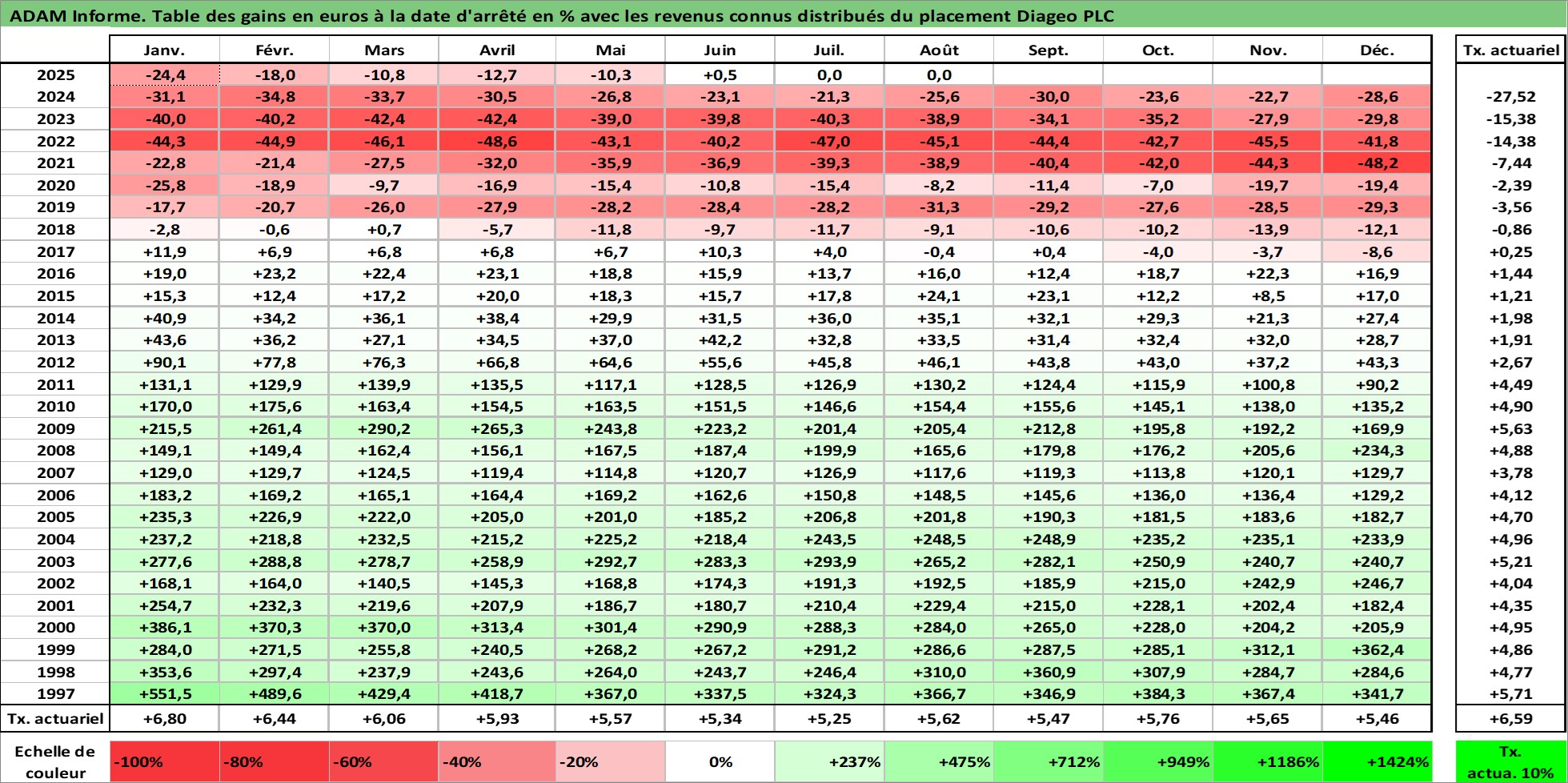Select actuarial rate +5,63 for 2009

tap(1510, 428)
